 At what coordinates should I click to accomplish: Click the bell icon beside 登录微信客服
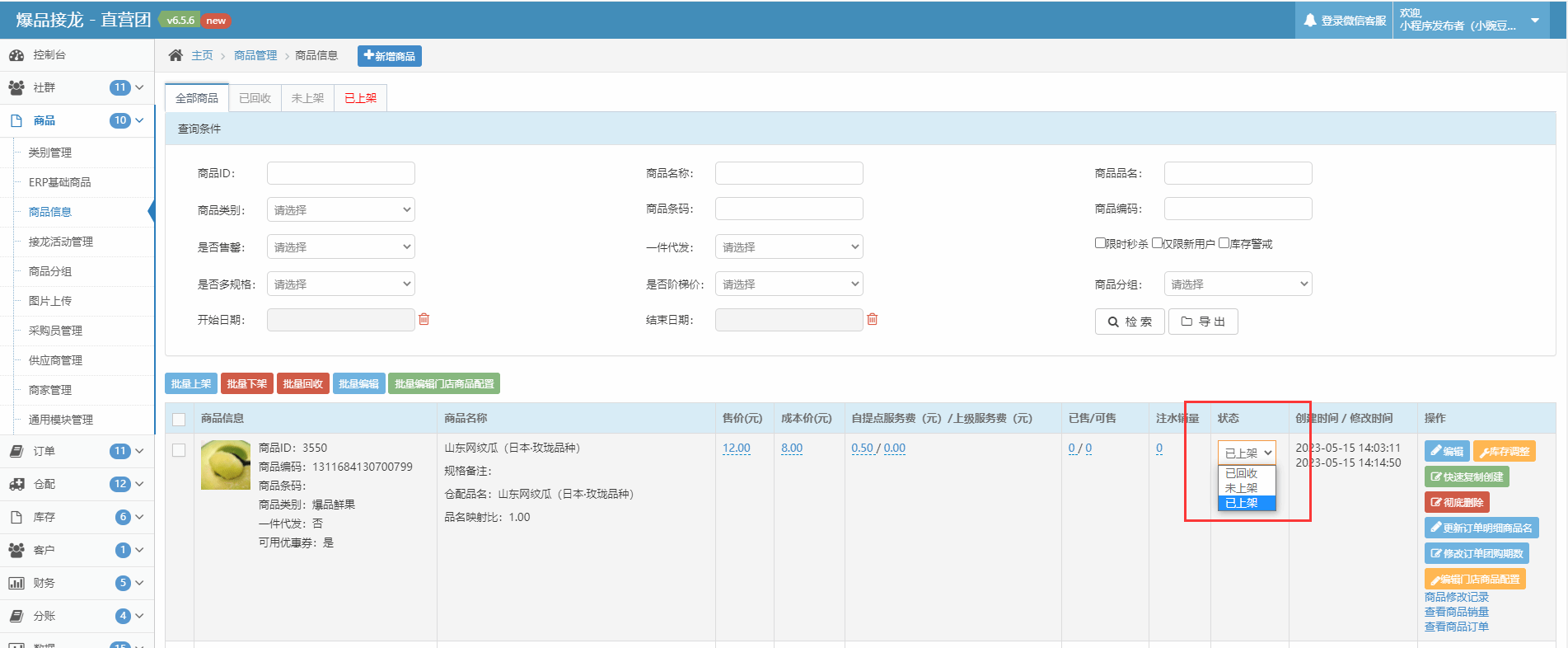coord(1310,20)
